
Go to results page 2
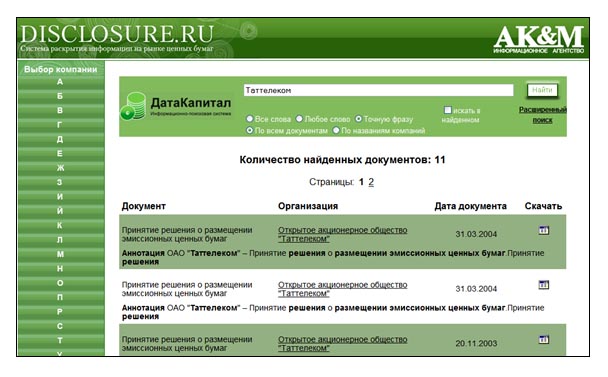point(371,182)
